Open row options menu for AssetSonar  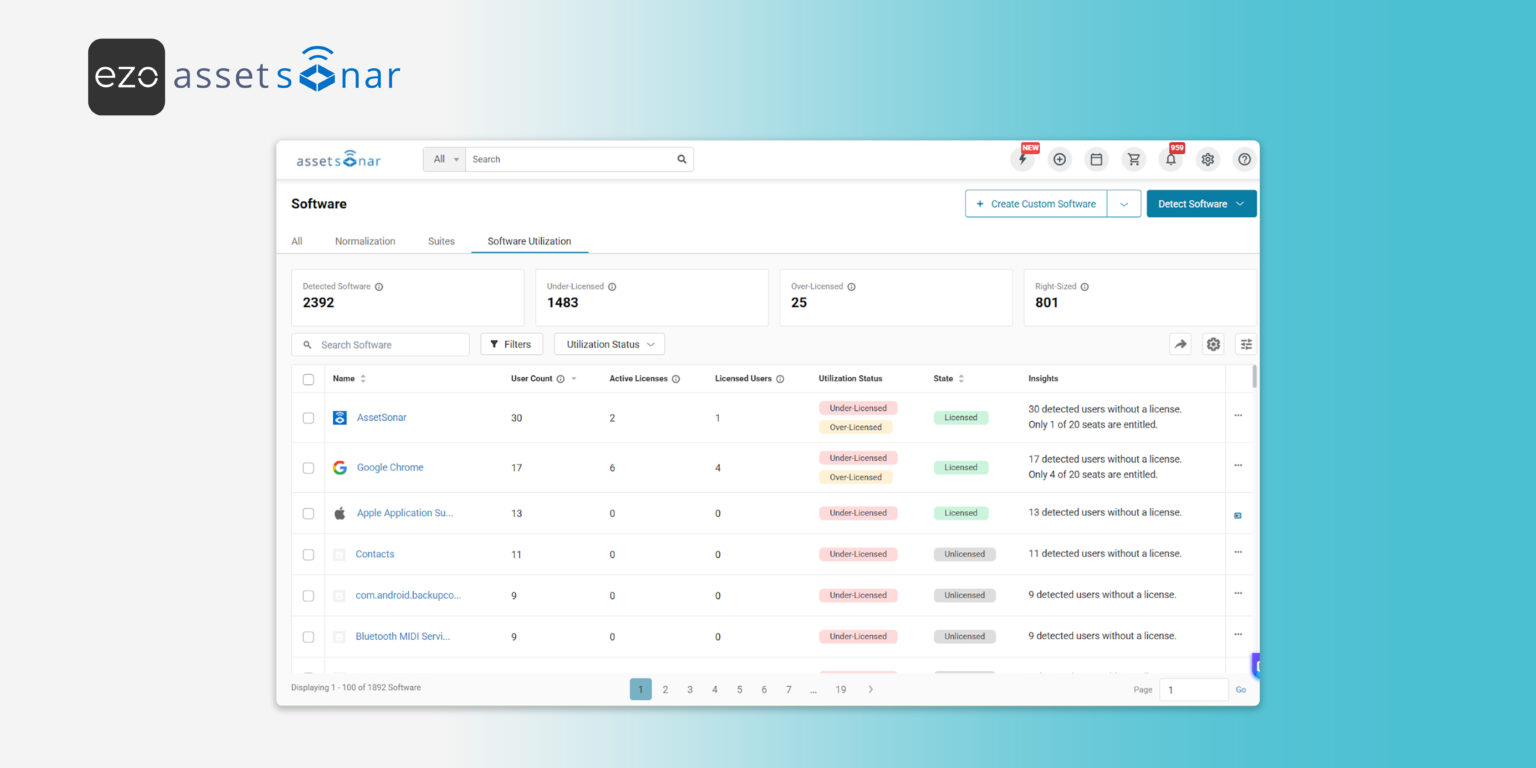click(x=1238, y=415)
